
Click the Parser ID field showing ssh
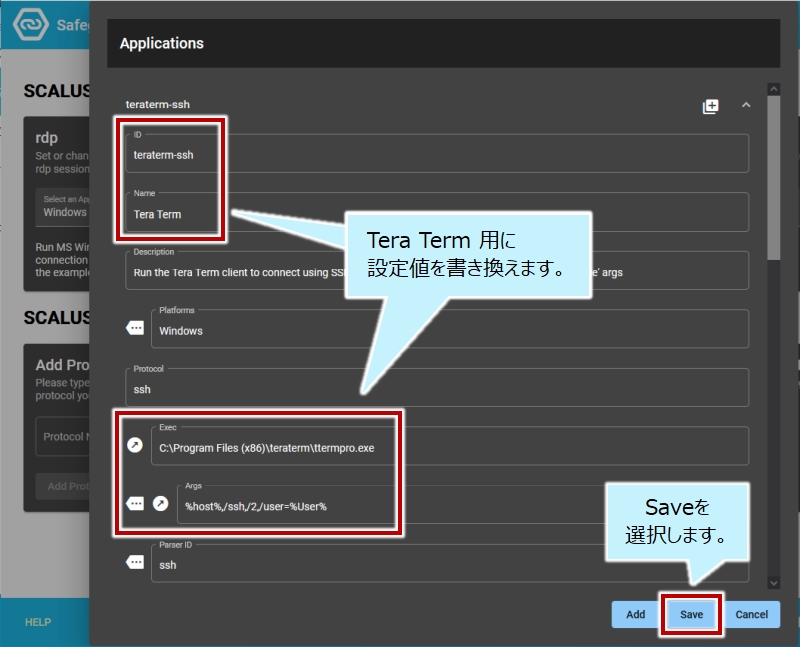pos(450,563)
